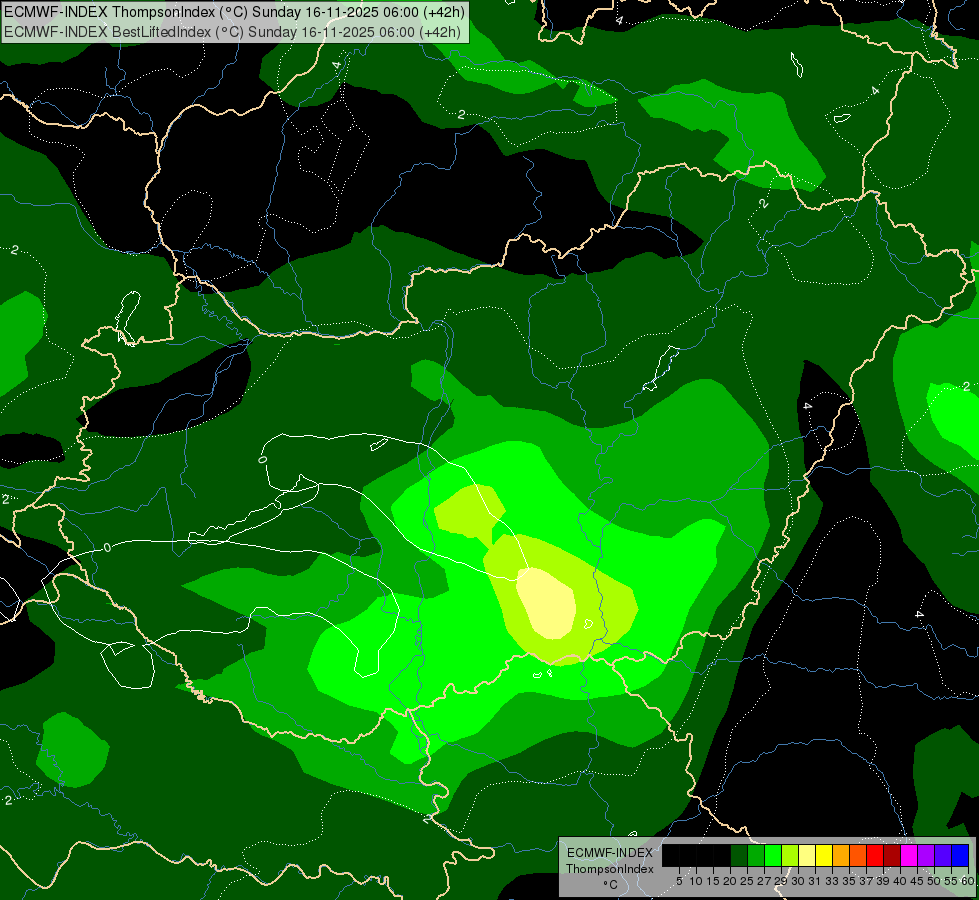Click the legend tick label 60
Viewport: 979px width, 900px height.
pos(967,881)
